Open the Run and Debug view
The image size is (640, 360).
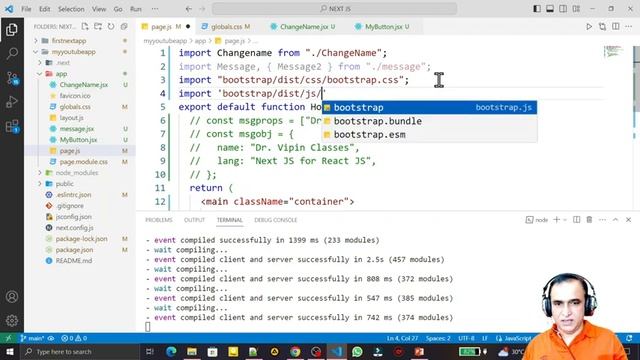tap(12, 102)
